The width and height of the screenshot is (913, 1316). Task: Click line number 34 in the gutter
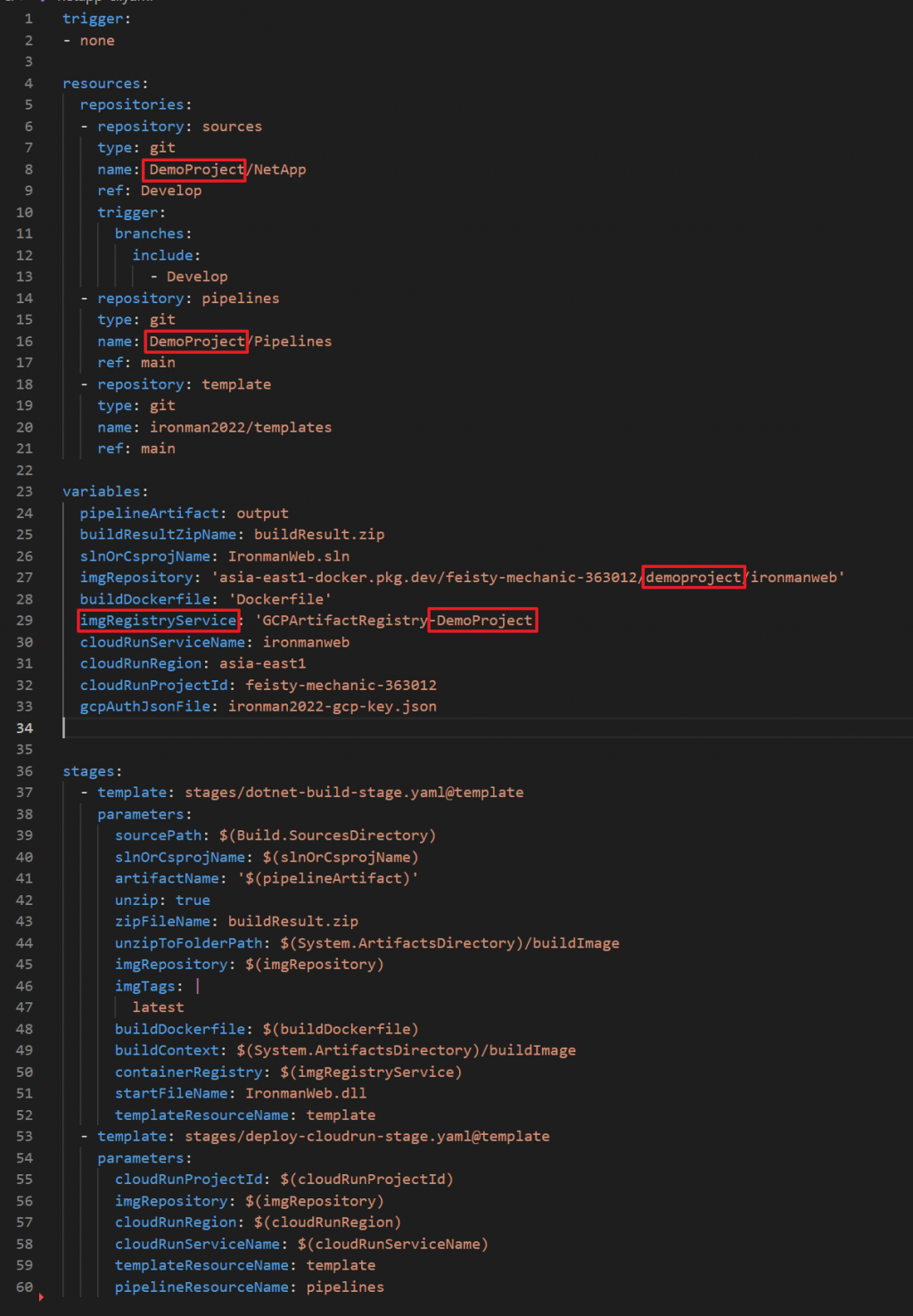coord(24,728)
